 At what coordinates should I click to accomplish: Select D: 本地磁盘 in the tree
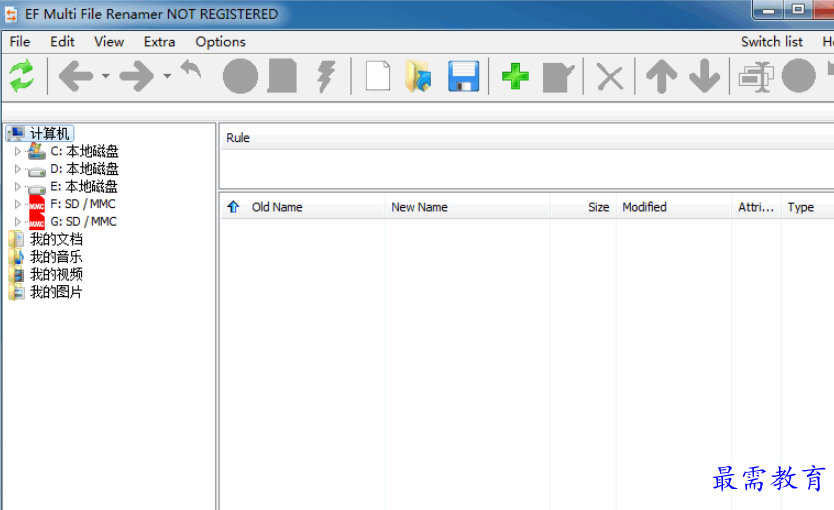pos(84,169)
